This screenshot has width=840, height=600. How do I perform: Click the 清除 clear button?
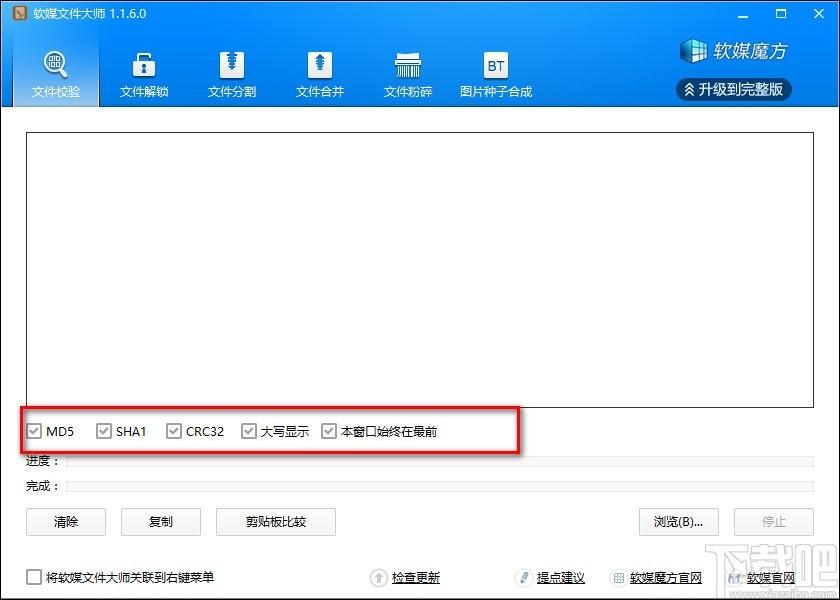[66, 522]
